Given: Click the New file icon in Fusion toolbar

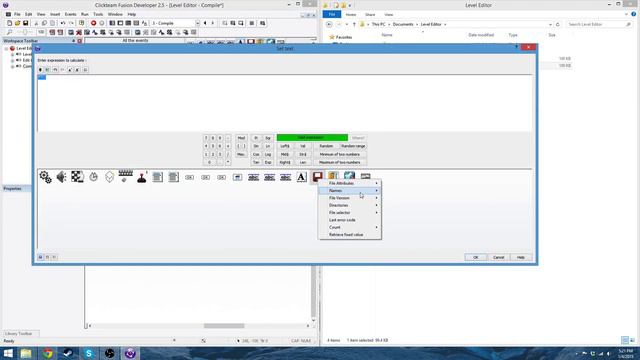Looking at the screenshot, I should [9, 23].
